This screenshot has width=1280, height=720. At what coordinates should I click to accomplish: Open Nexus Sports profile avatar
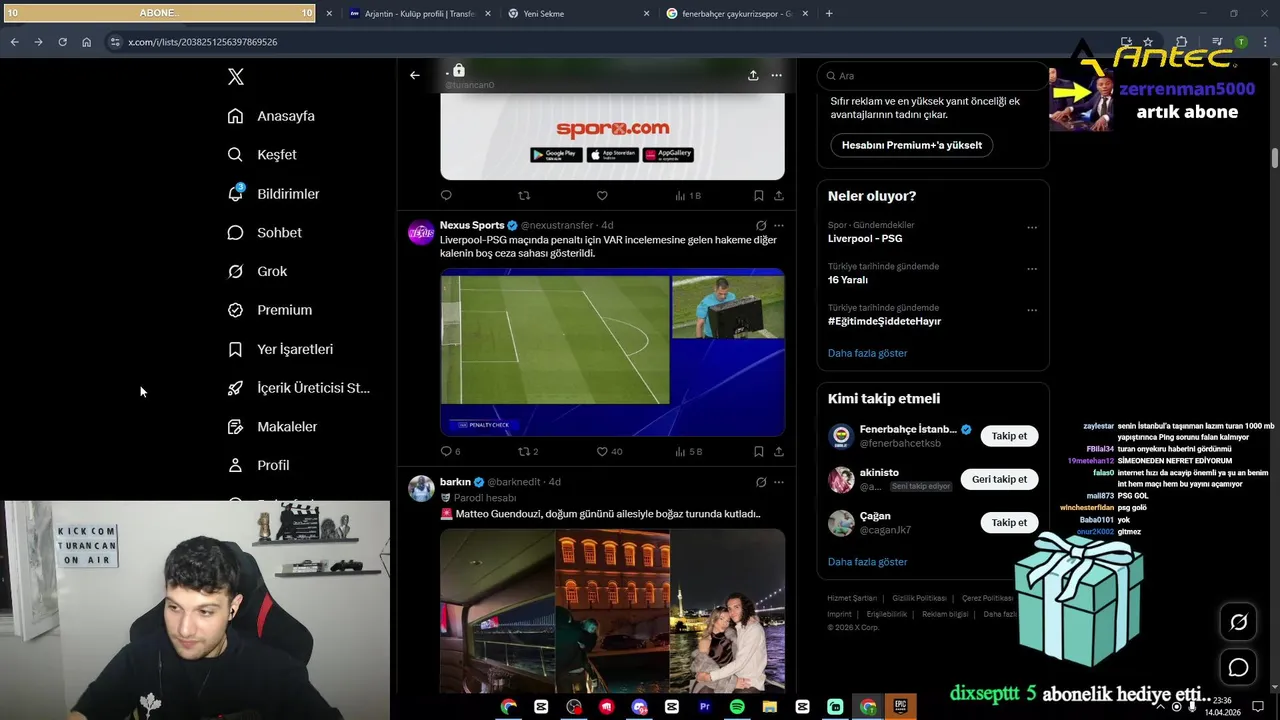point(421,233)
